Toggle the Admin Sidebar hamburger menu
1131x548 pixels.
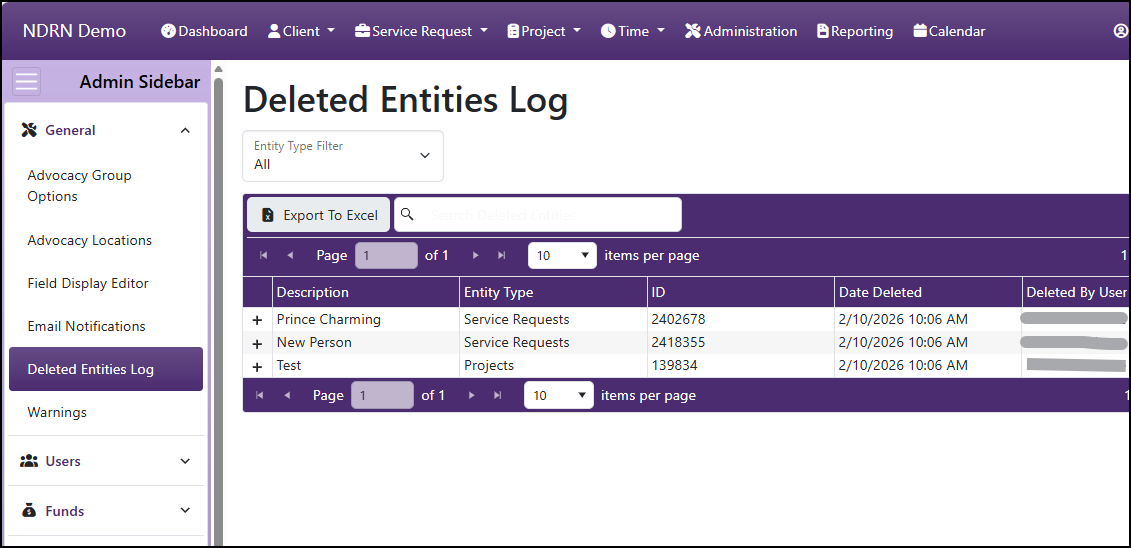27,81
